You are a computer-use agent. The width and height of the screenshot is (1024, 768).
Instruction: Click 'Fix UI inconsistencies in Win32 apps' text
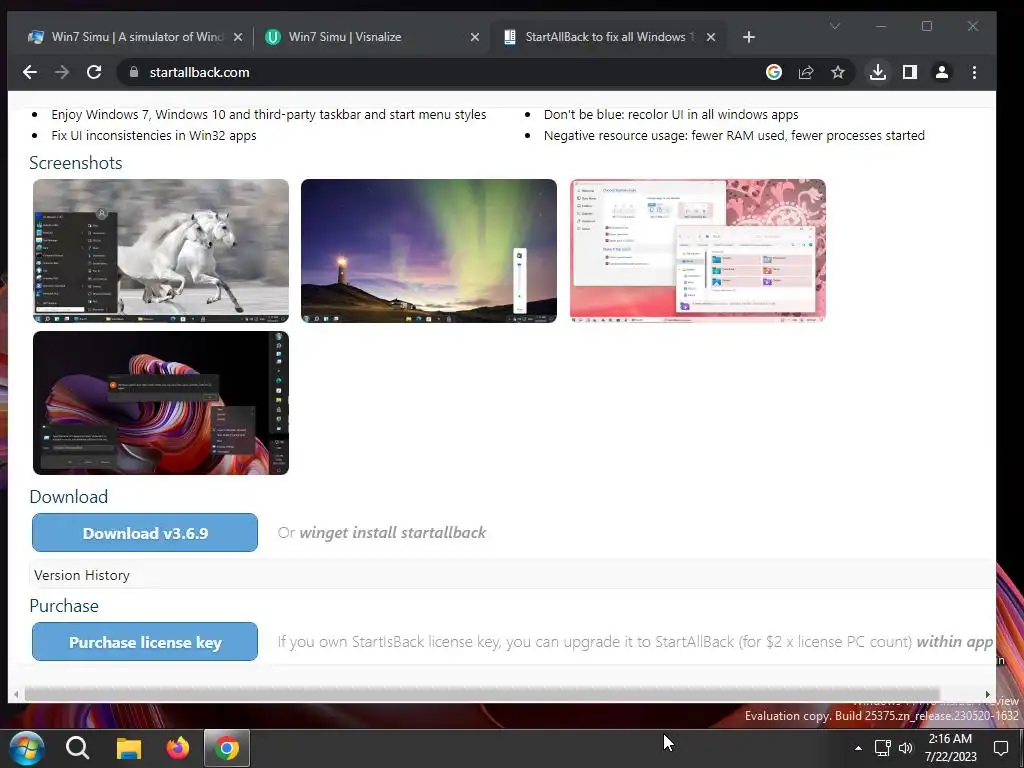pos(154,136)
